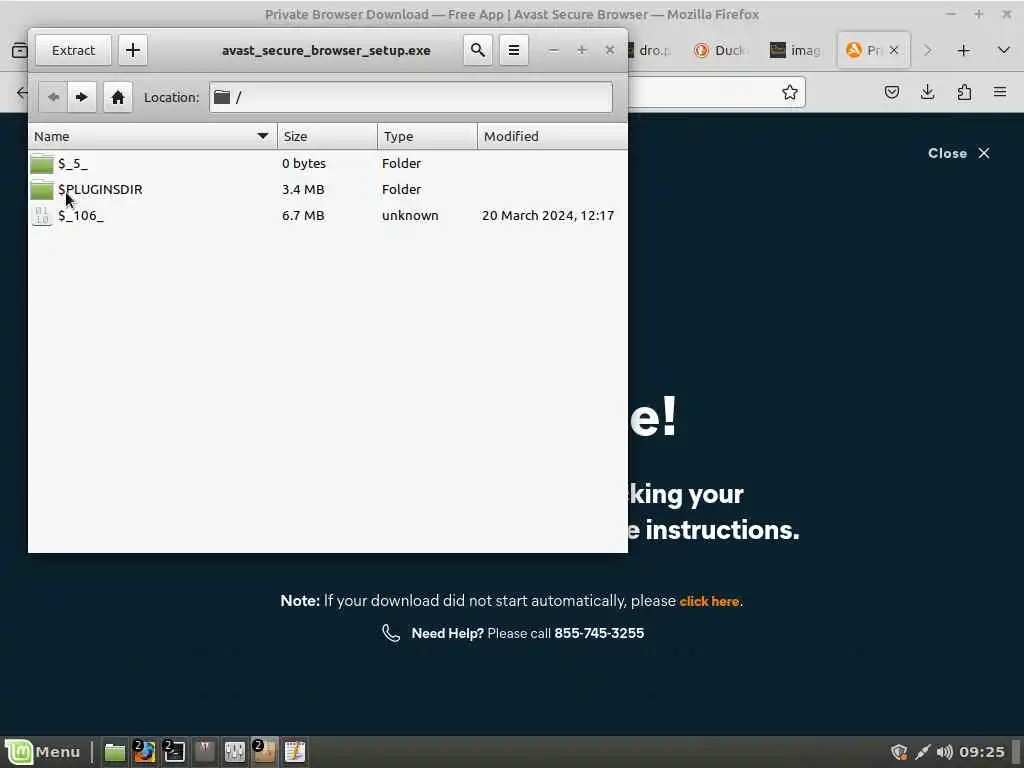This screenshot has height=768, width=1024.
Task: Open file manager from taskbar
Action: (115, 752)
